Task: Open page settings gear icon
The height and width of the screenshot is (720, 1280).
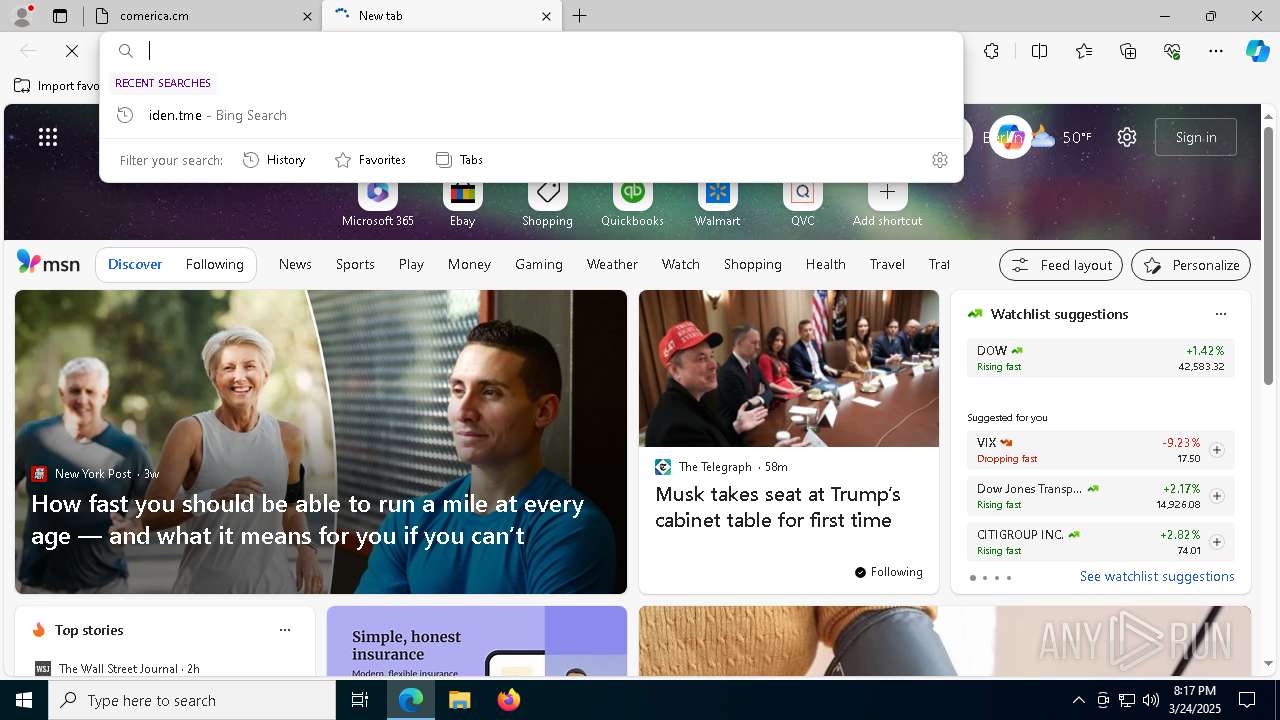Action: (1127, 137)
